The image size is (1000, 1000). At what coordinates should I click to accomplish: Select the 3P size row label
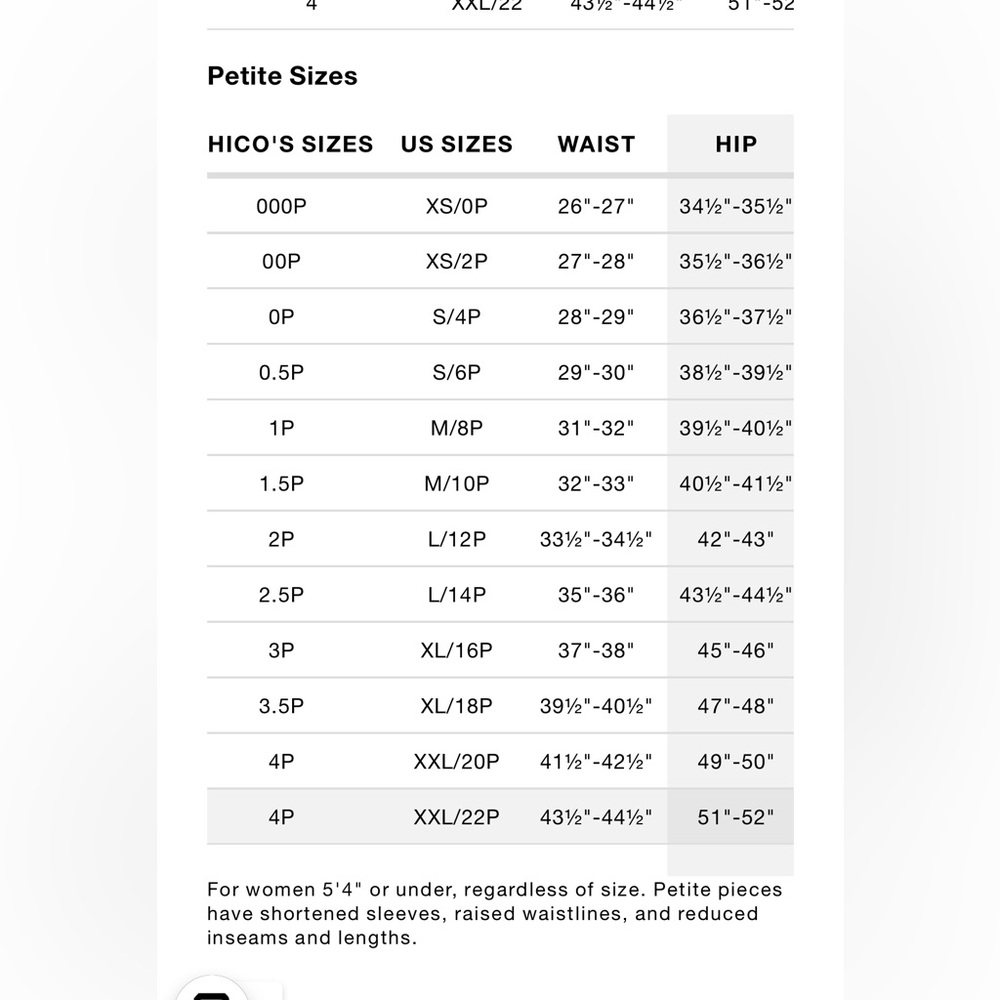point(281,650)
